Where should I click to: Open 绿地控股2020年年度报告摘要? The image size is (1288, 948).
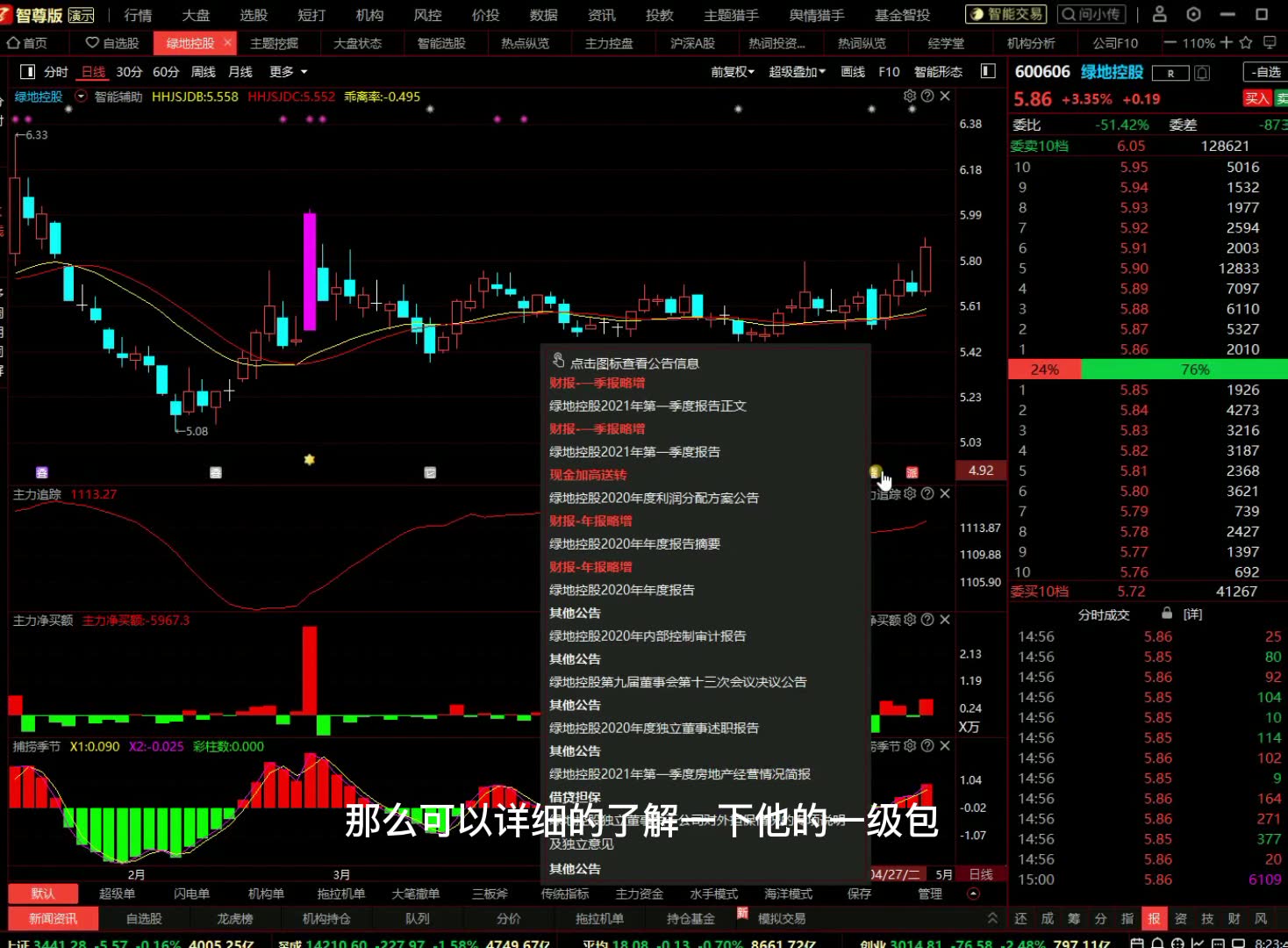(x=634, y=543)
